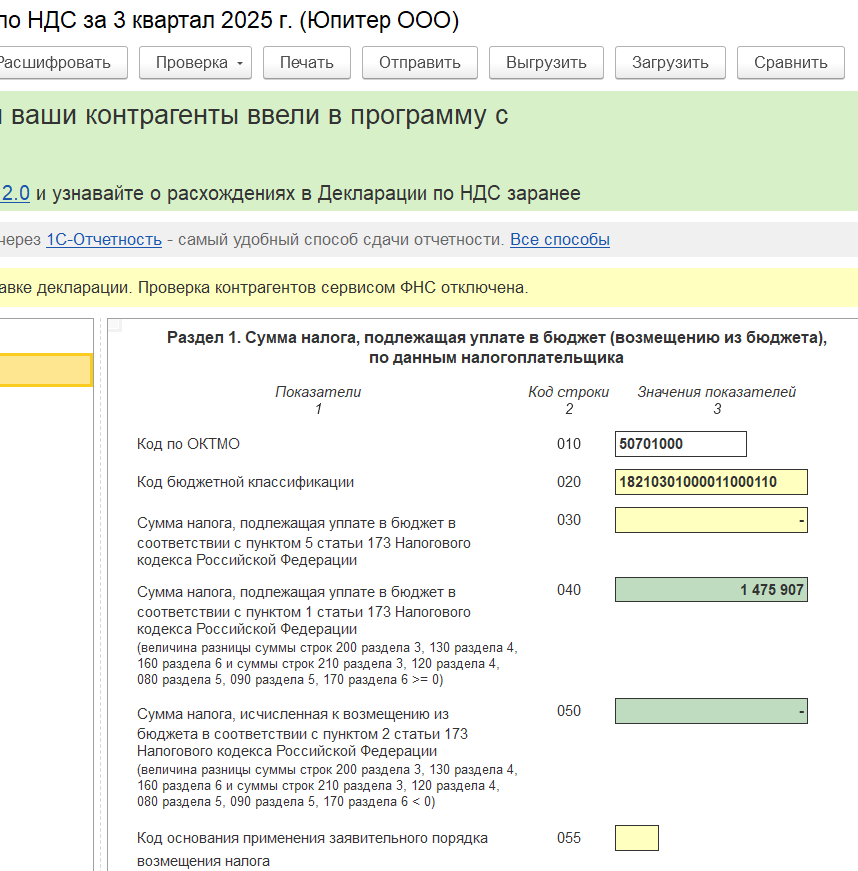Follow the 2.0 link in green banner
858x871 pixels.
pyautogui.click(x=15, y=193)
